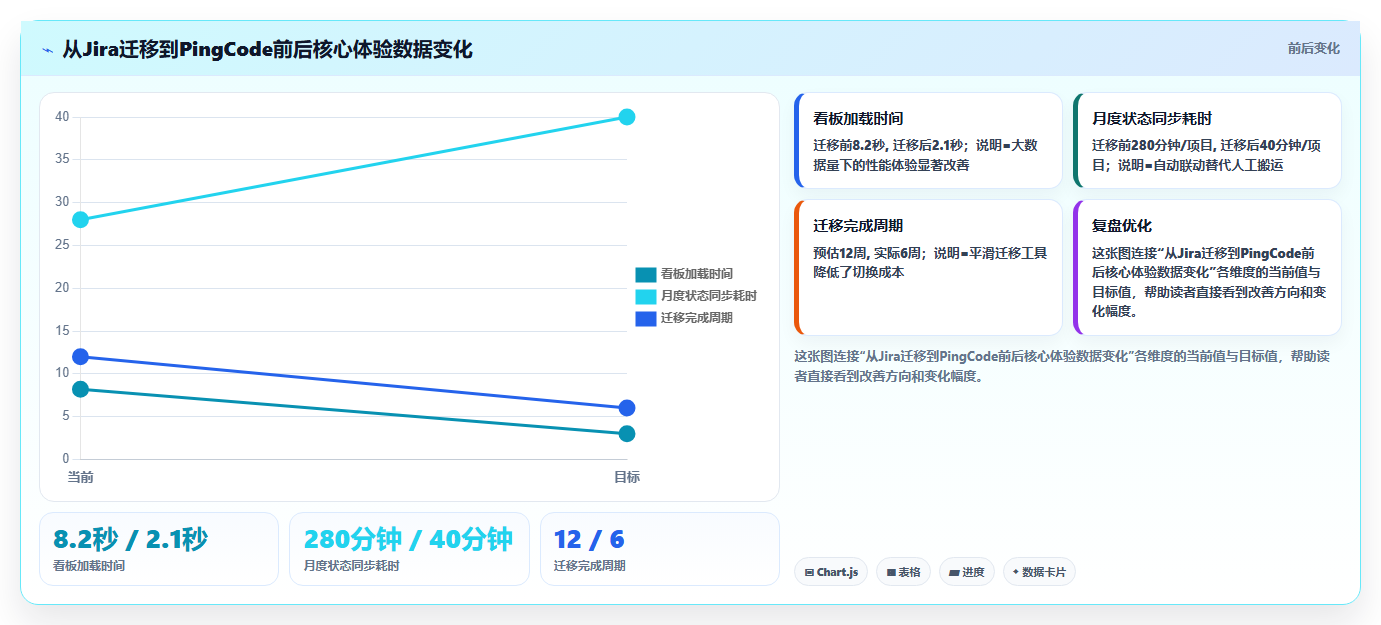Click the 表格 tag
This screenshot has height=625, width=1381.
point(903,572)
